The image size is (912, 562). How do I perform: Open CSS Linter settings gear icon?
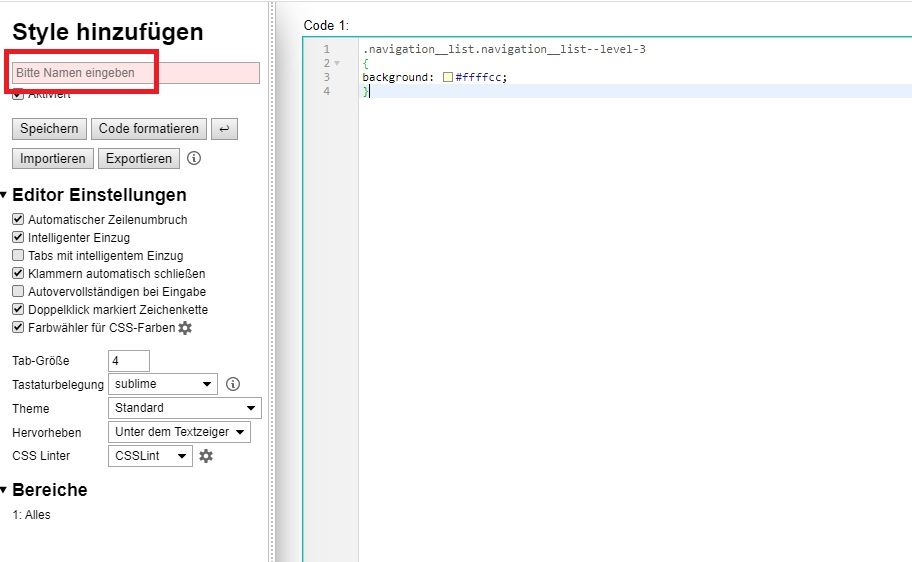206,456
